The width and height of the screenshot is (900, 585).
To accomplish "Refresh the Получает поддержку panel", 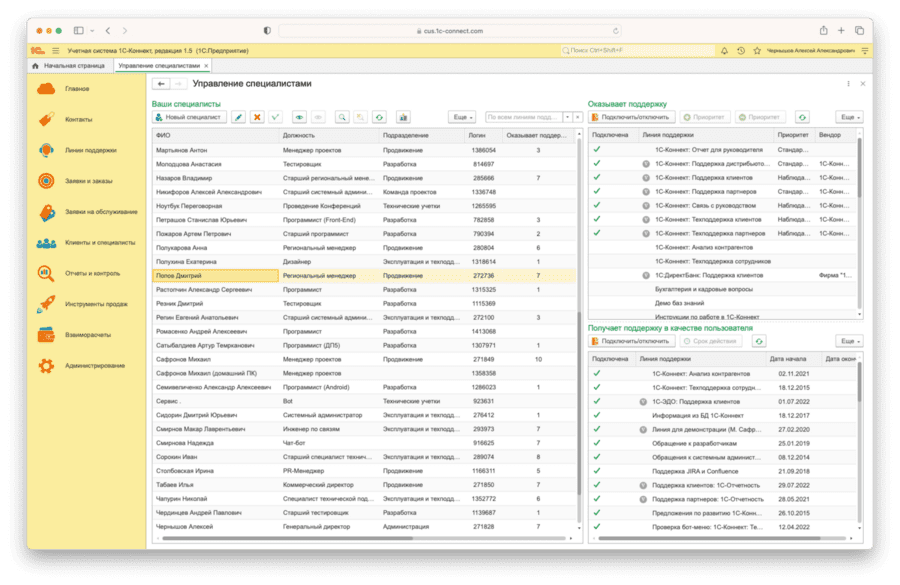I will point(759,341).
